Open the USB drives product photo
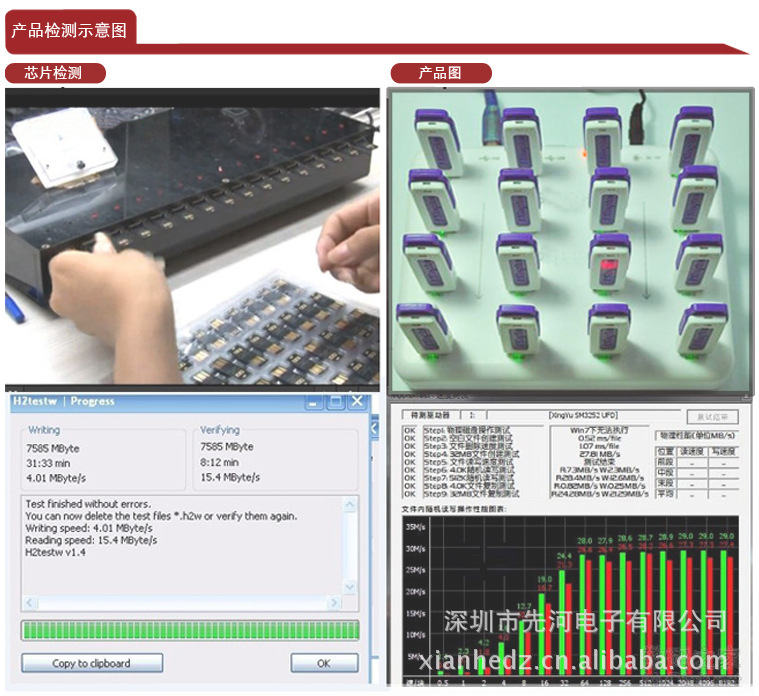This screenshot has height=696, width=759. pos(571,240)
